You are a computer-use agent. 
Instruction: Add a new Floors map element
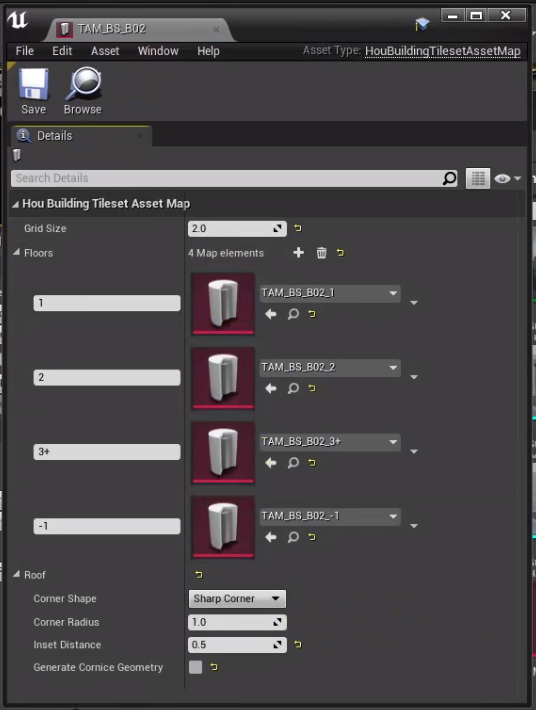(298, 253)
